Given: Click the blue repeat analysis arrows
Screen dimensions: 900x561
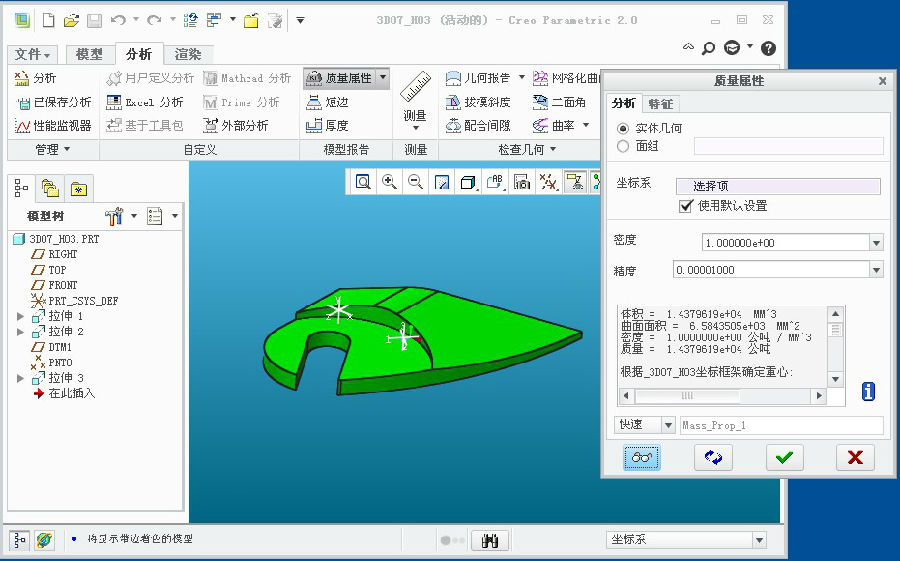Looking at the screenshot, I should [x=713, y=457].
